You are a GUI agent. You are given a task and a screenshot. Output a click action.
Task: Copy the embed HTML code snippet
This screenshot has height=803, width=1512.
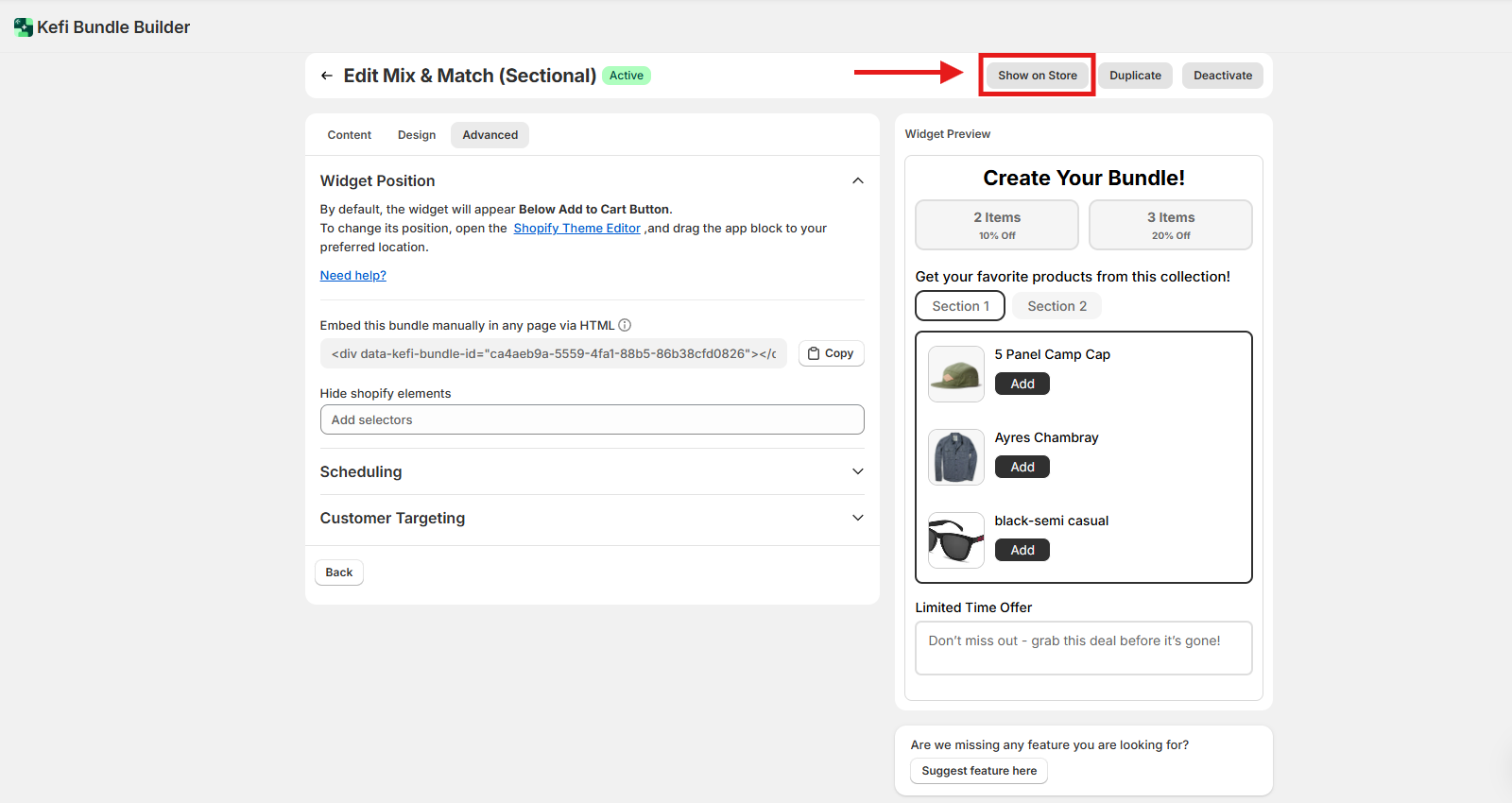[x=831, y=353]
